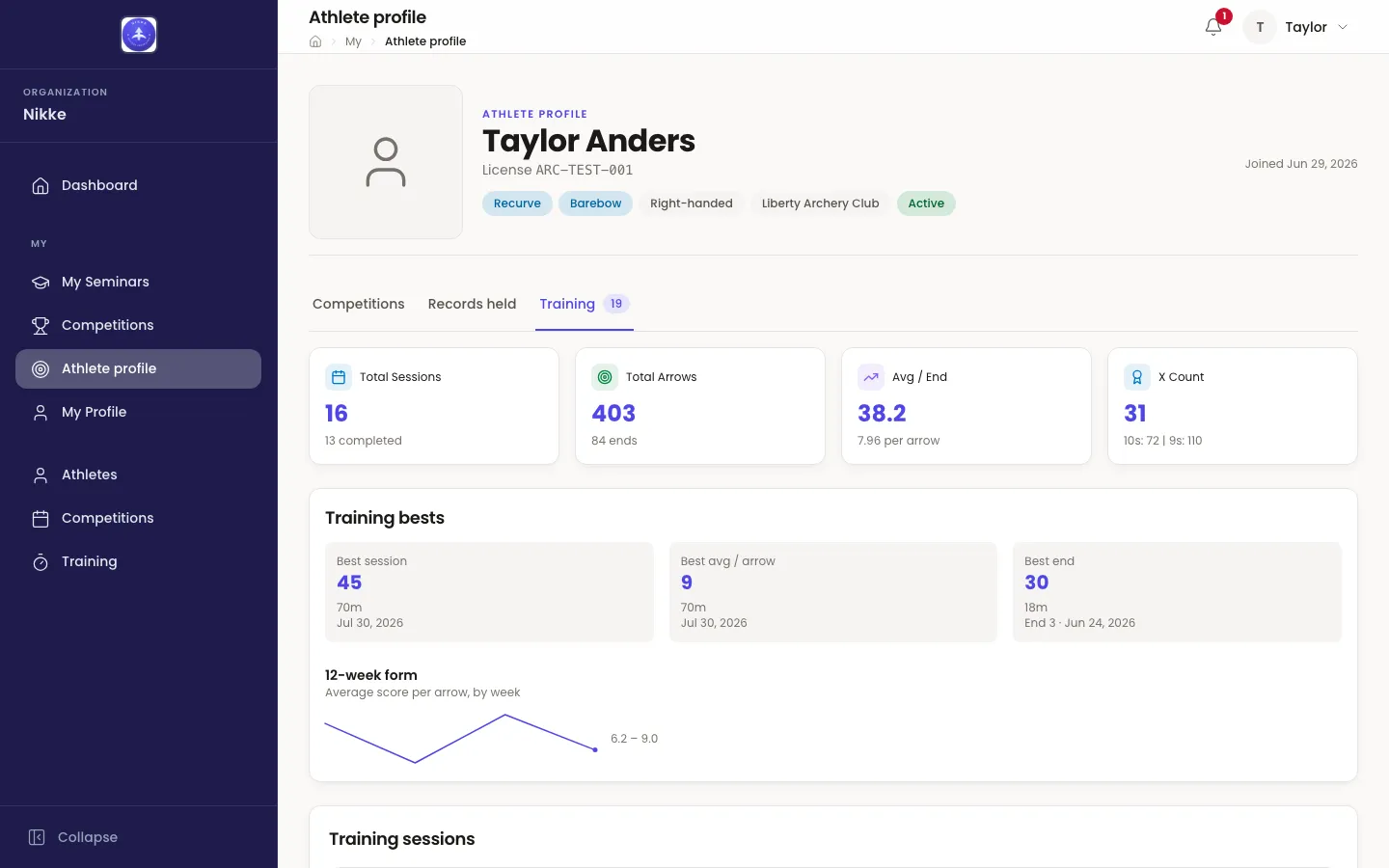1389x868 pixels.
Task: Click the Collapse sidebar panel icon
Action: click(x=37, y=837)
